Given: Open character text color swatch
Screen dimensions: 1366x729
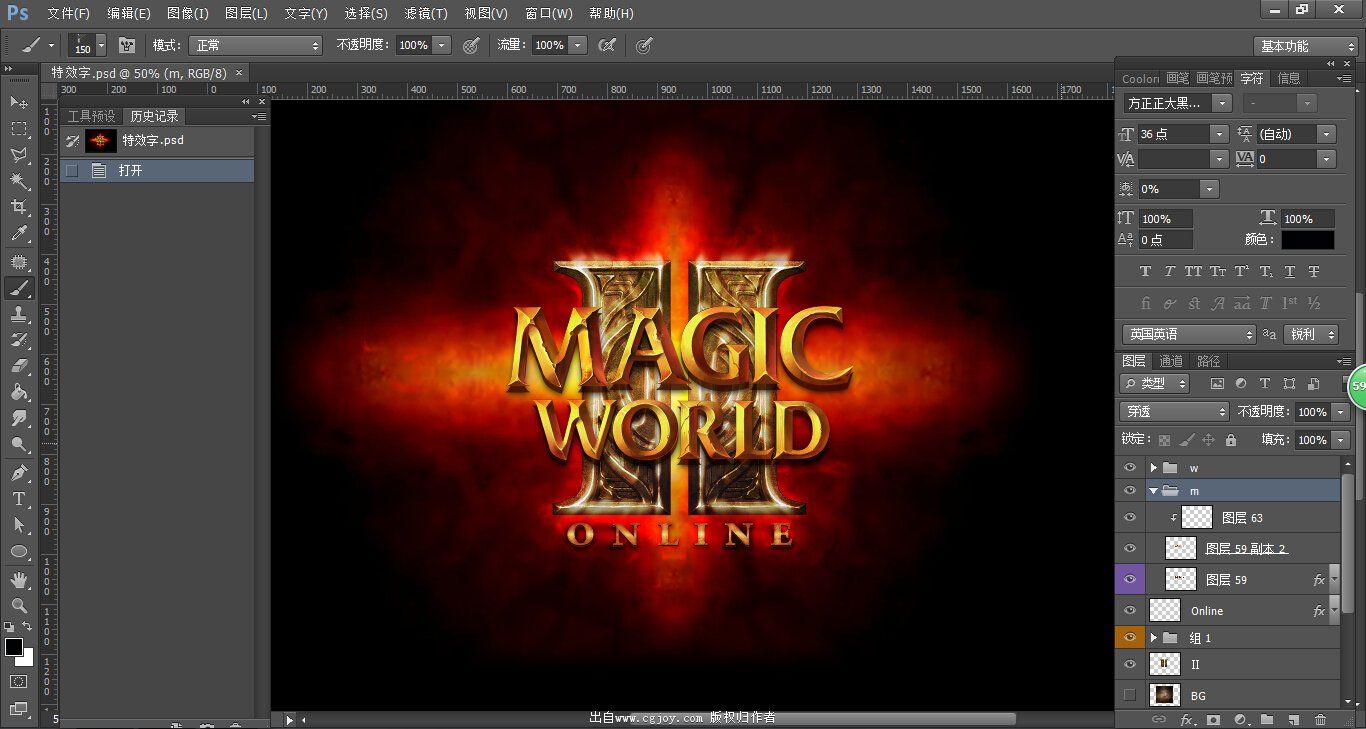Looking at the screenshot, I should point(1308,240).
